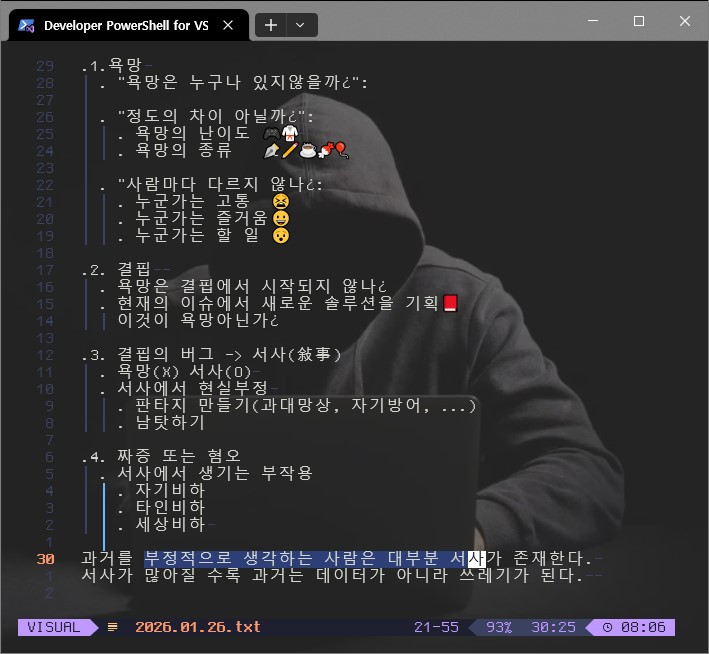Click the heading .3. 결핍의 버그 -> 서사

click(x=211, y=355)
